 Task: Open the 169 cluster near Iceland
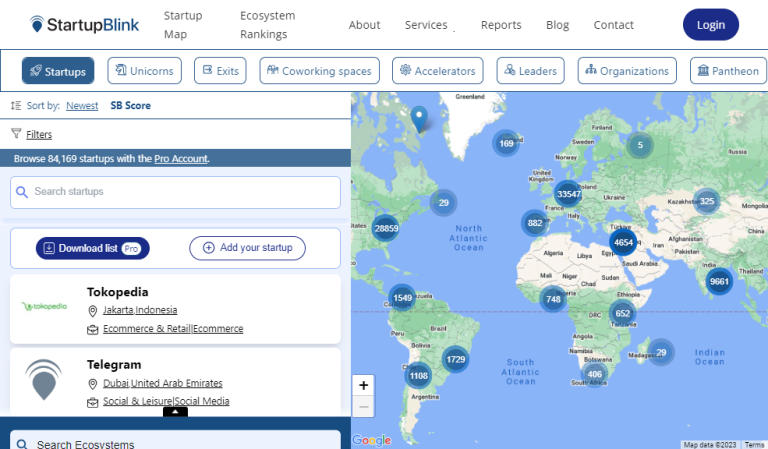(x=506, y=143)
